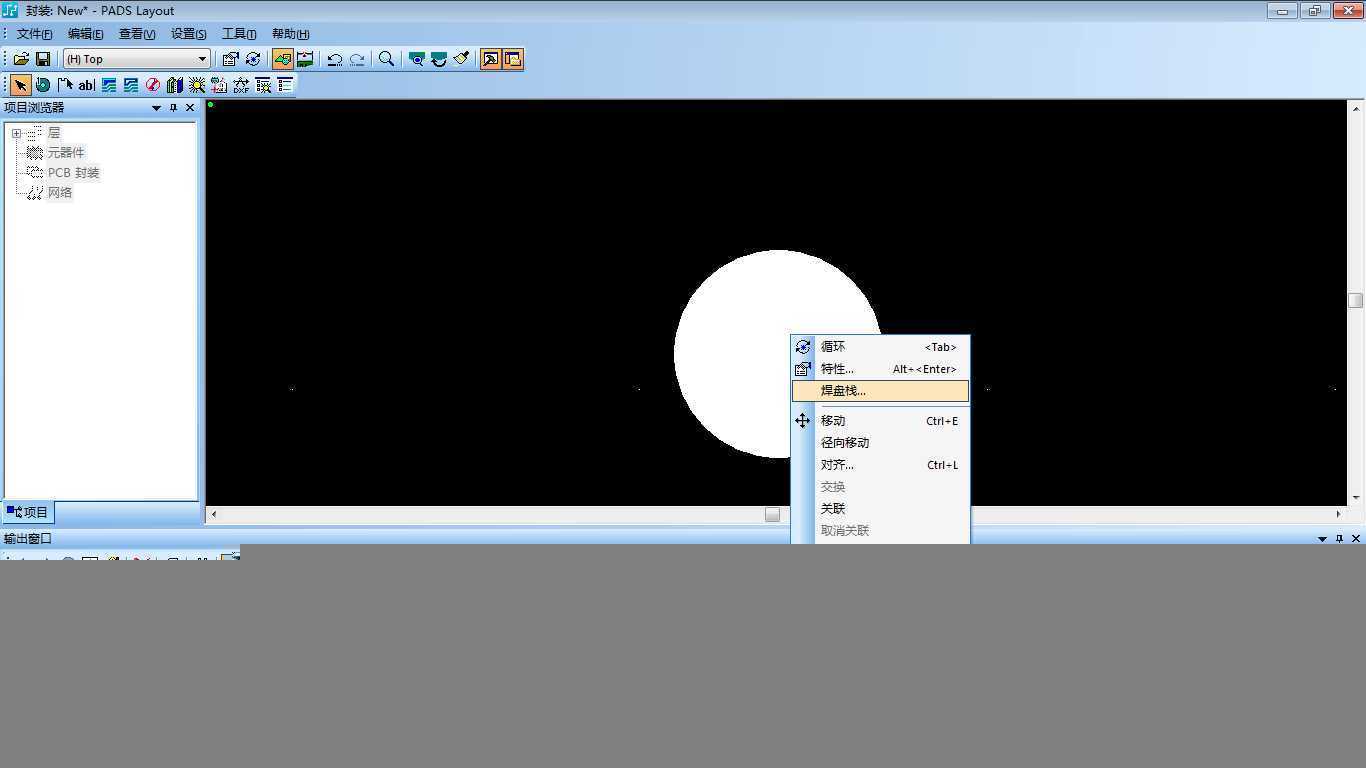Activate the Zoom magnifier tool

[386, 59]
